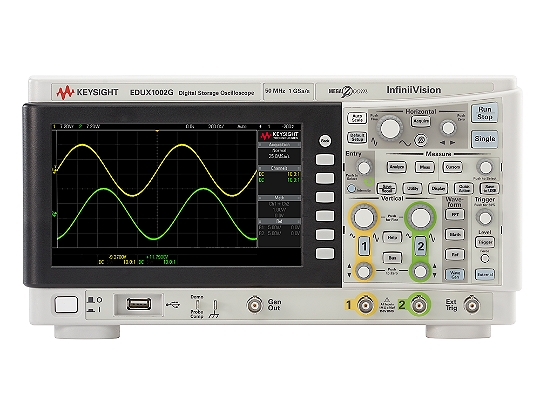This screenshot has width=540, height=405.
Task: Select the Default Setup button
Action: click(x=357, y=137)
